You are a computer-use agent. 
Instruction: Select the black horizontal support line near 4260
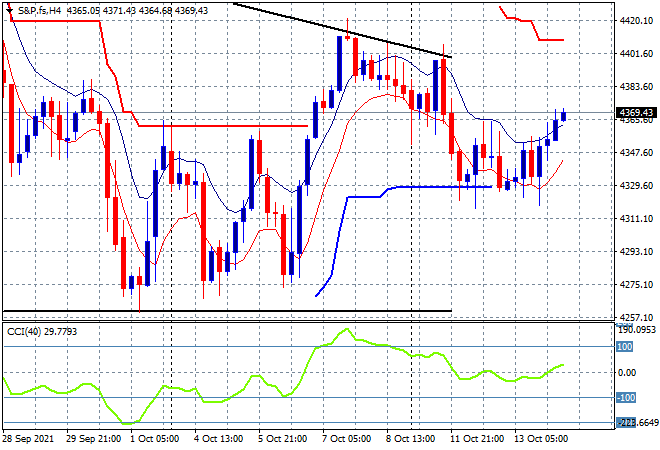pos(227,311)
